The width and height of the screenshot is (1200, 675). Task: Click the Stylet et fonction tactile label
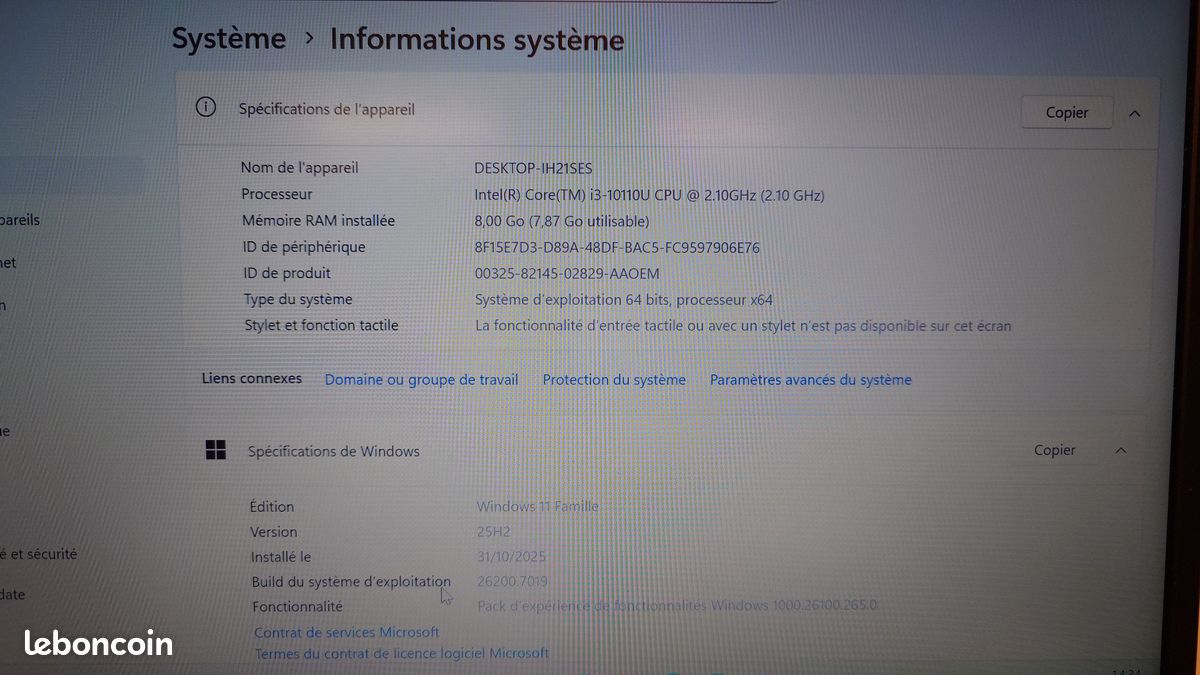(321, 325)
